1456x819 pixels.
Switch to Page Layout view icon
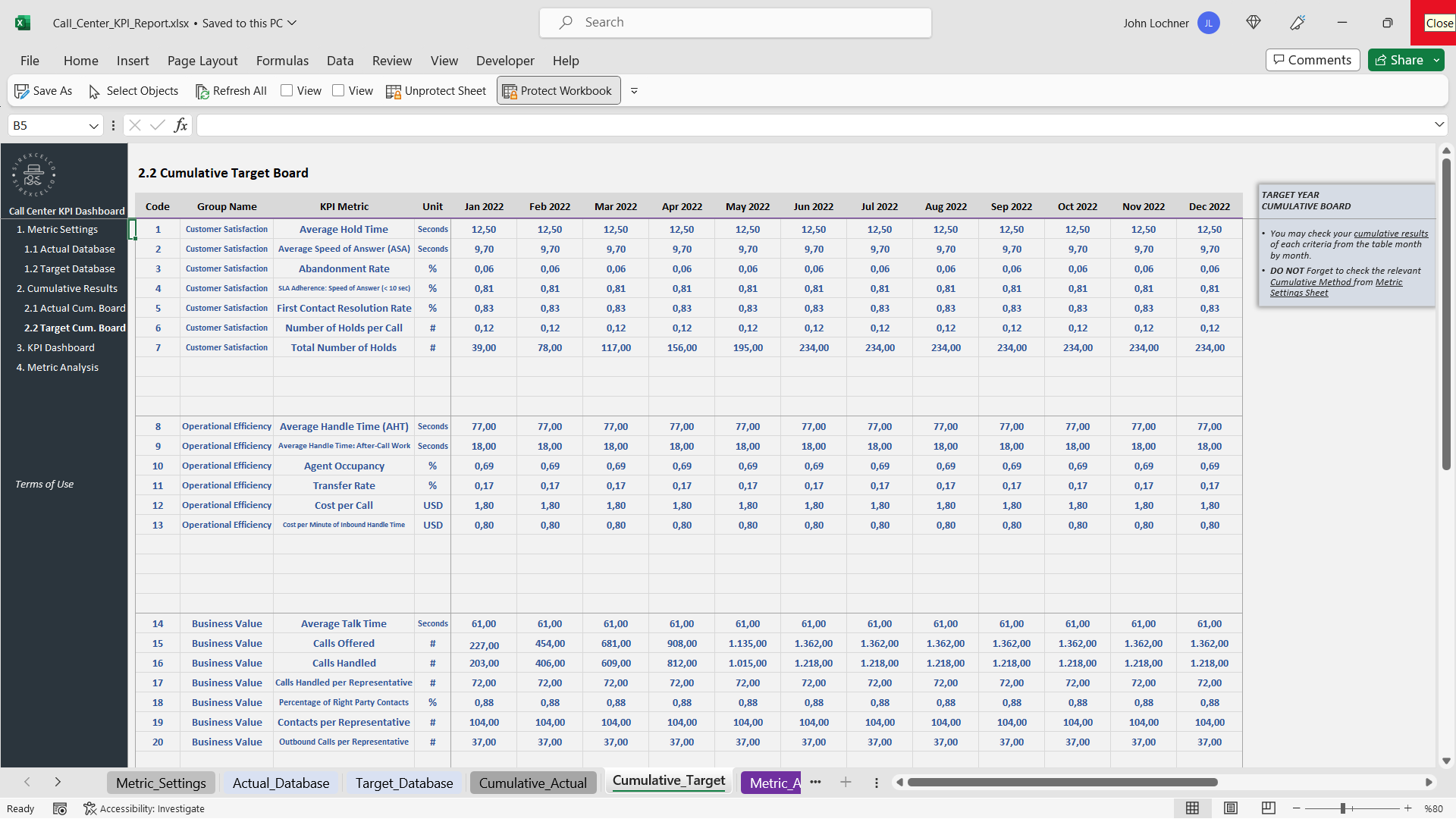(x=1231, y=808)
